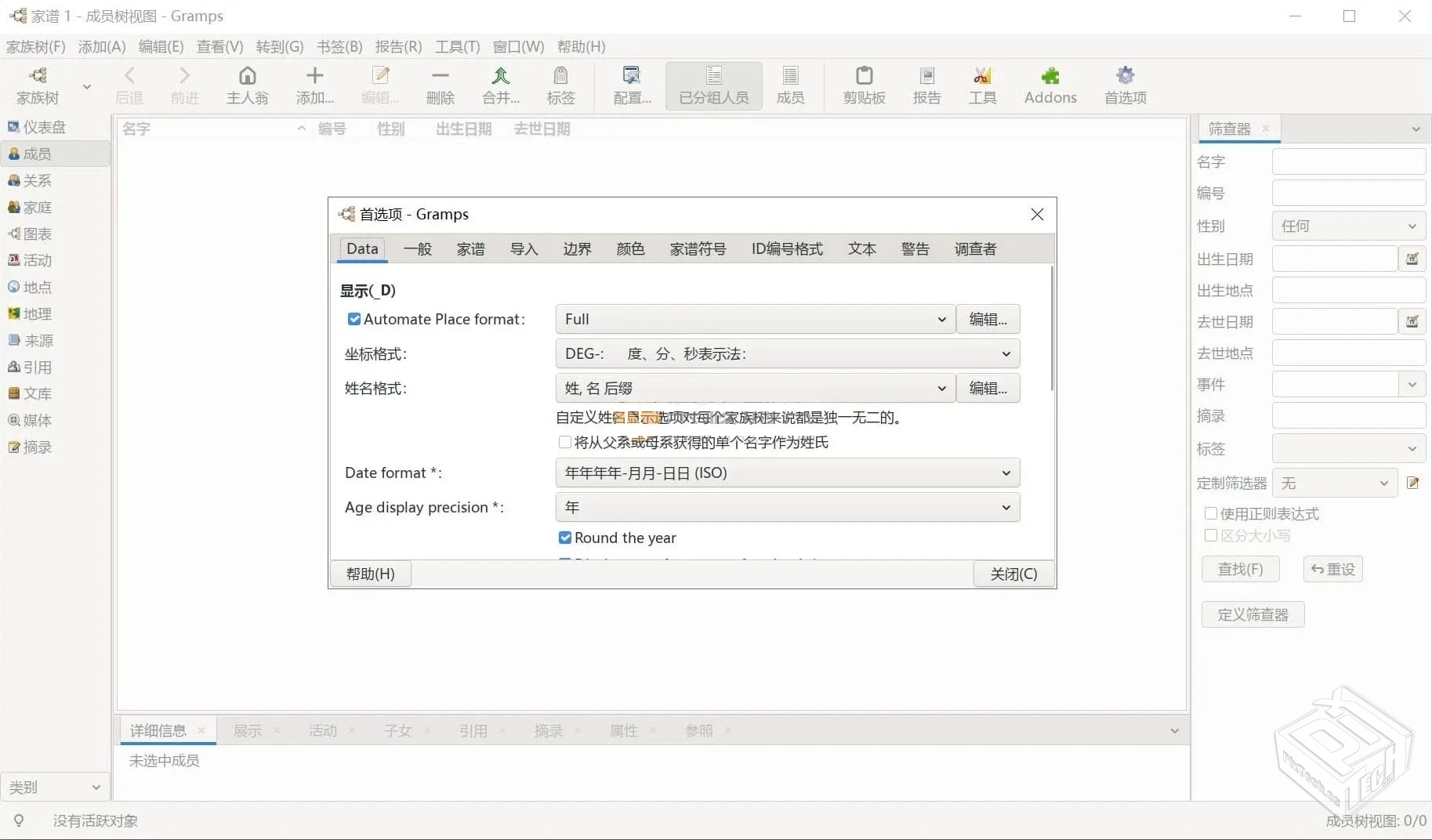Screen dimensions: 1432x840
Task: Switch to the 颜色 preferences tab
Action: 630,249
